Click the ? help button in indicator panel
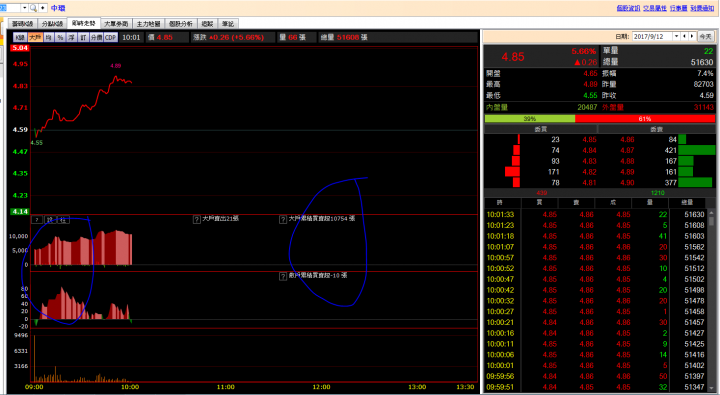Screen dimensions: 720x395 (36, 220)
